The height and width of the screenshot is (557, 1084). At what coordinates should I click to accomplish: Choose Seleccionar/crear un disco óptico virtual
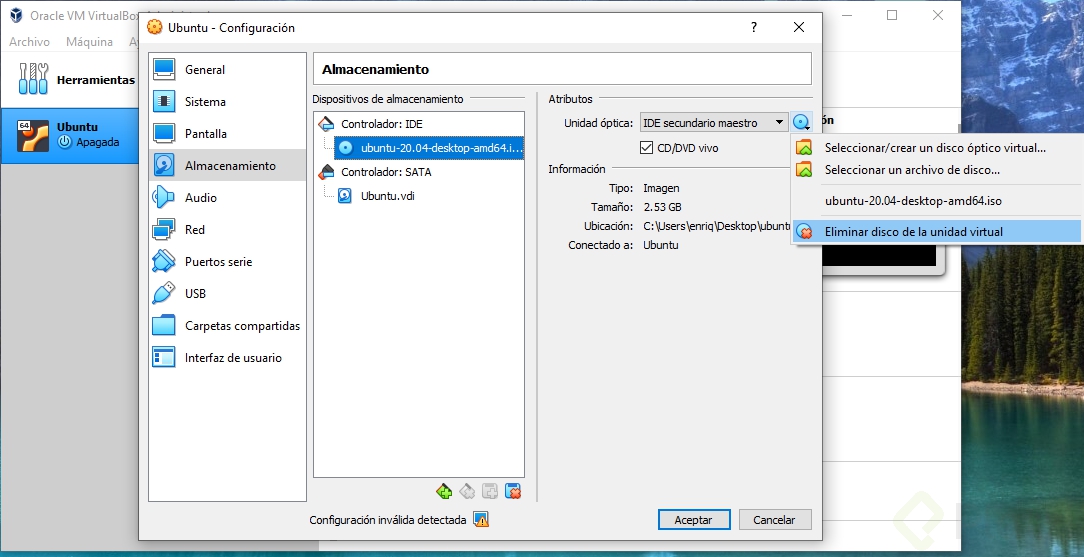click(936, 148)
